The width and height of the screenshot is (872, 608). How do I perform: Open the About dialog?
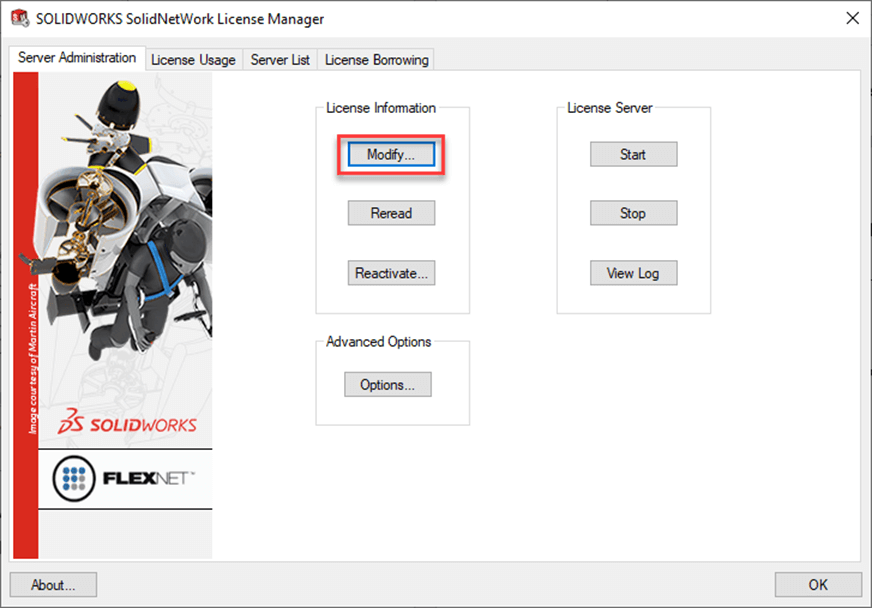tap(52, 584)
